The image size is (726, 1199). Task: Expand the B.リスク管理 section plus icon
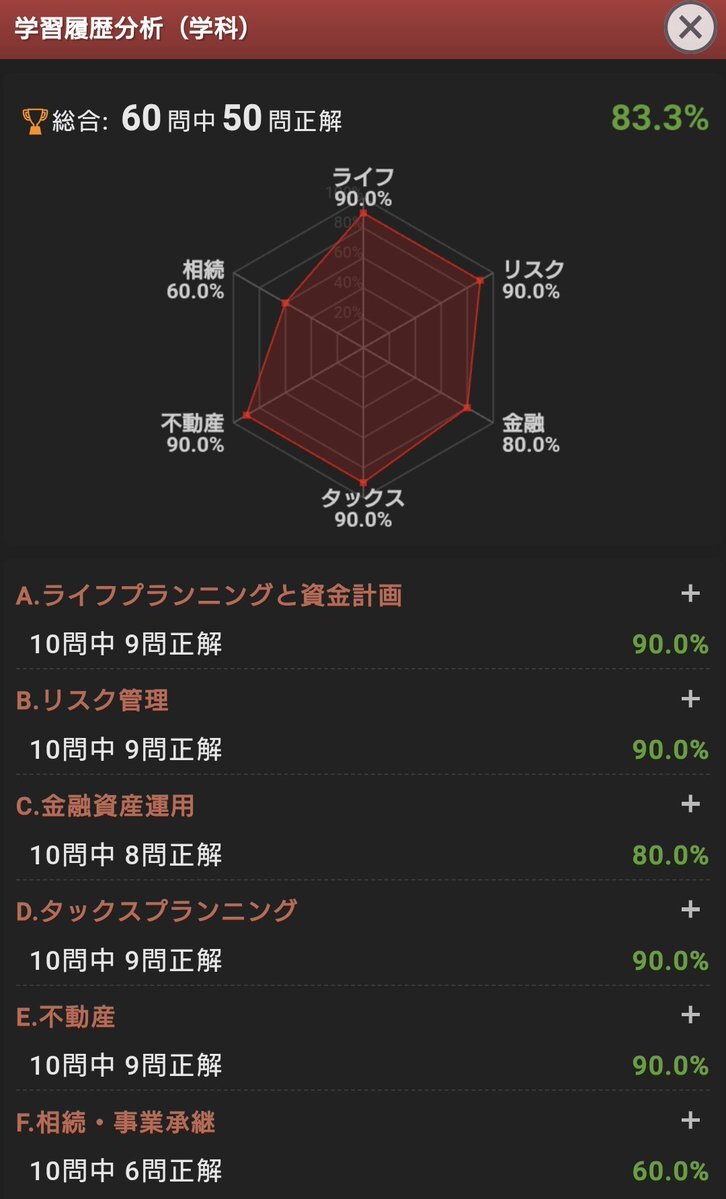690,698
